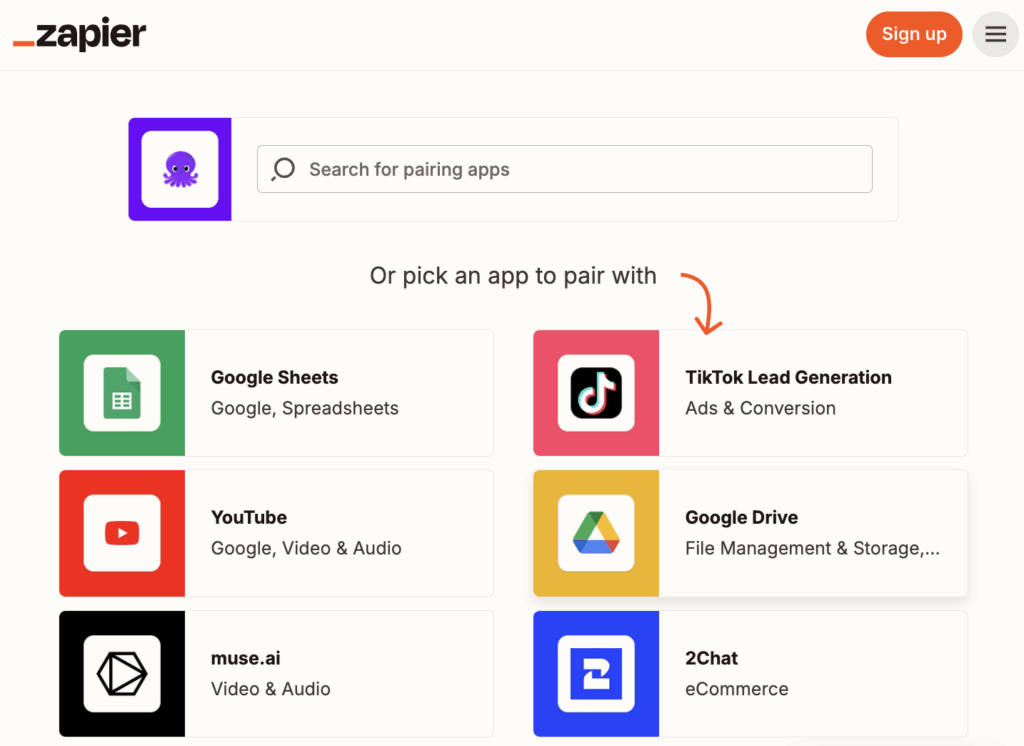
Task: Select the YouTube play icon
Action: tap(122, 533)
